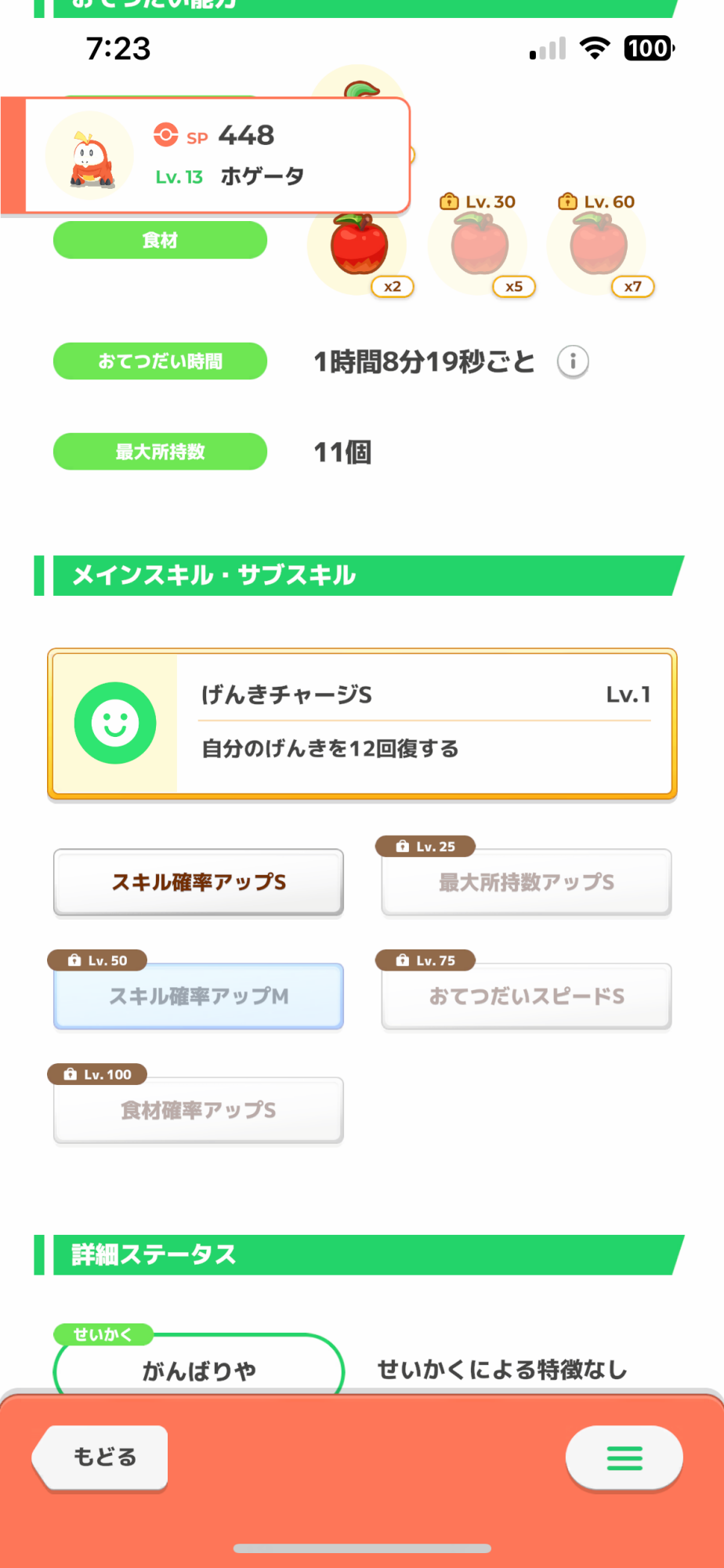
Task: Tap the battery indicator in status bar
Action: click(x=649, y=49)
